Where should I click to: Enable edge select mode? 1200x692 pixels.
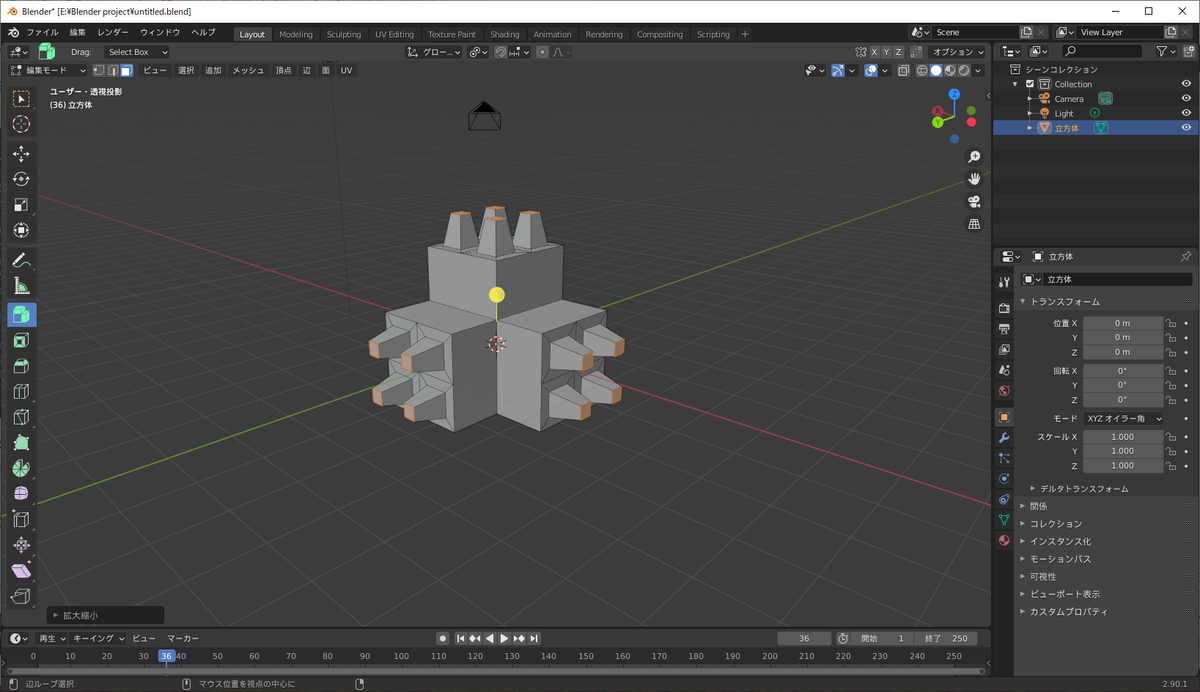pos(113,70)
